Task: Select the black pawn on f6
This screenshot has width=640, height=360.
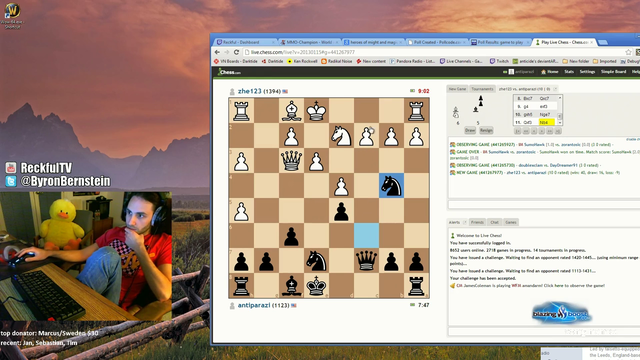Action: click(291, 236)
